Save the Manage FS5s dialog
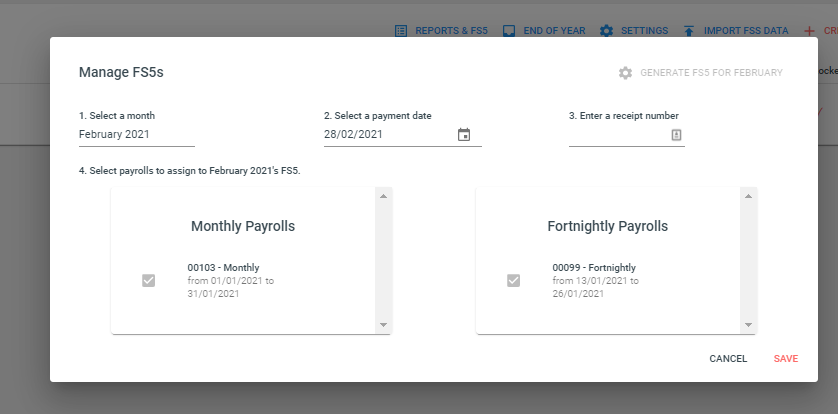The width and height of the screenshot is (838, 414). (x=786, y=358)
